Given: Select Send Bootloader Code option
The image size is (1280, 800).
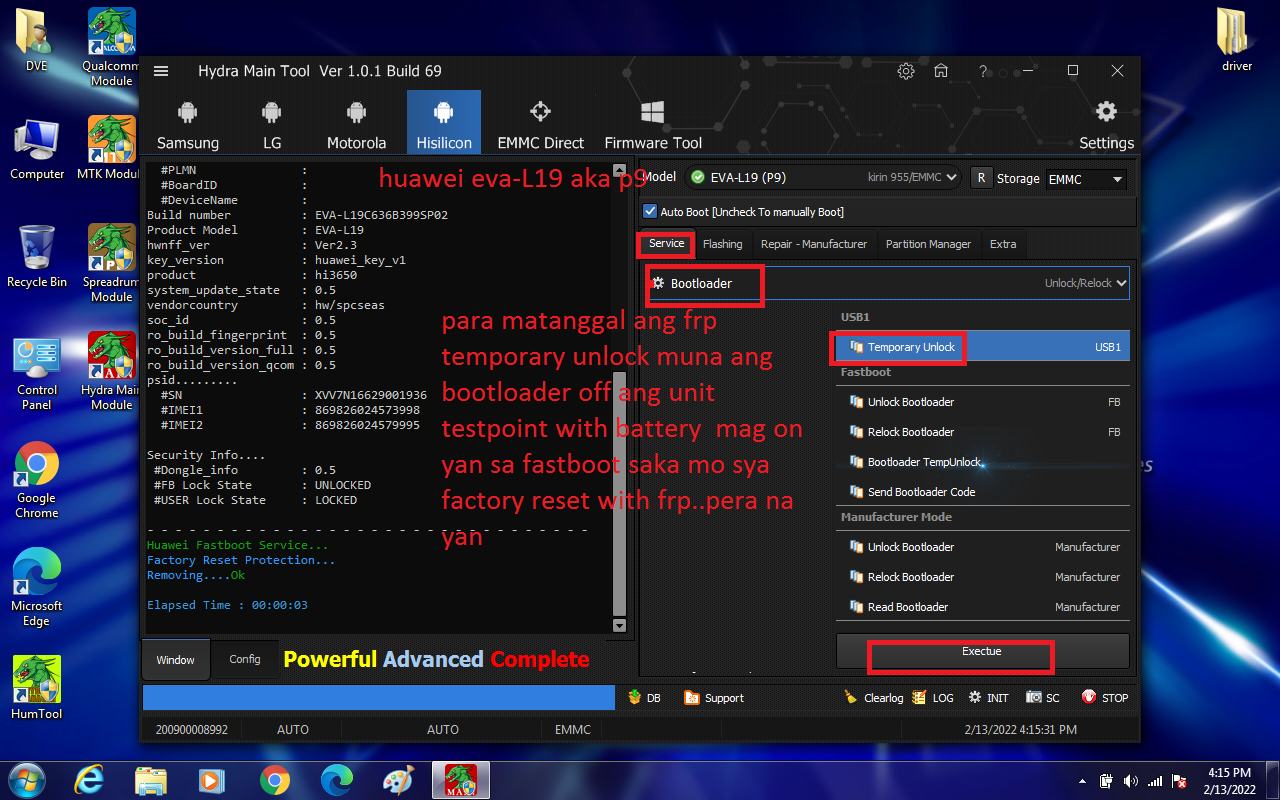Looking at the screenshot, I should [983, 492].
